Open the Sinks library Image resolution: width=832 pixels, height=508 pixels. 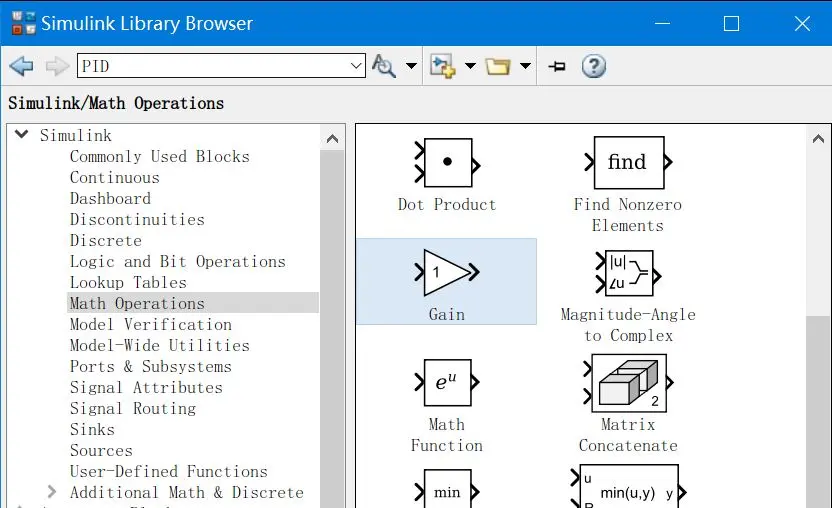coord(92,429)
